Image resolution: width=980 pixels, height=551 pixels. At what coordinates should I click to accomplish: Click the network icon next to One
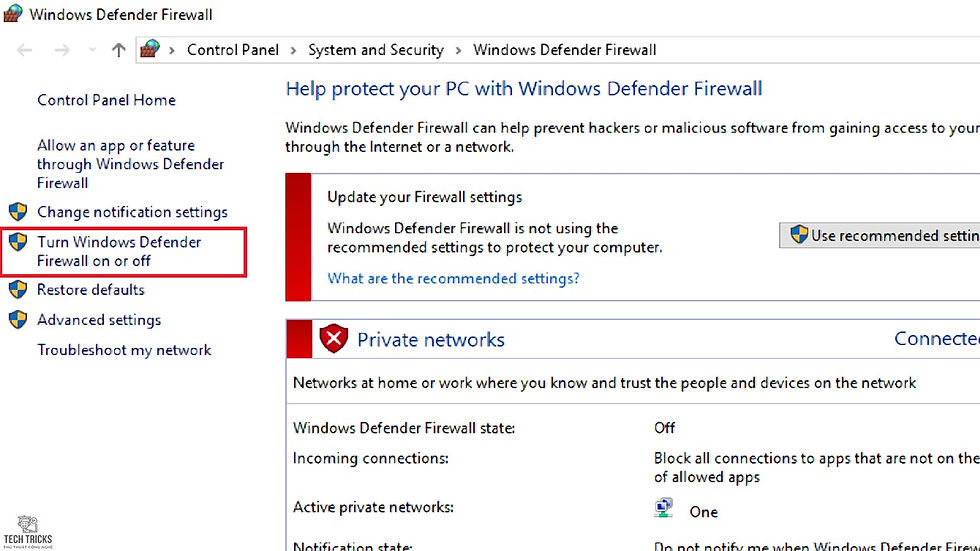664,508
